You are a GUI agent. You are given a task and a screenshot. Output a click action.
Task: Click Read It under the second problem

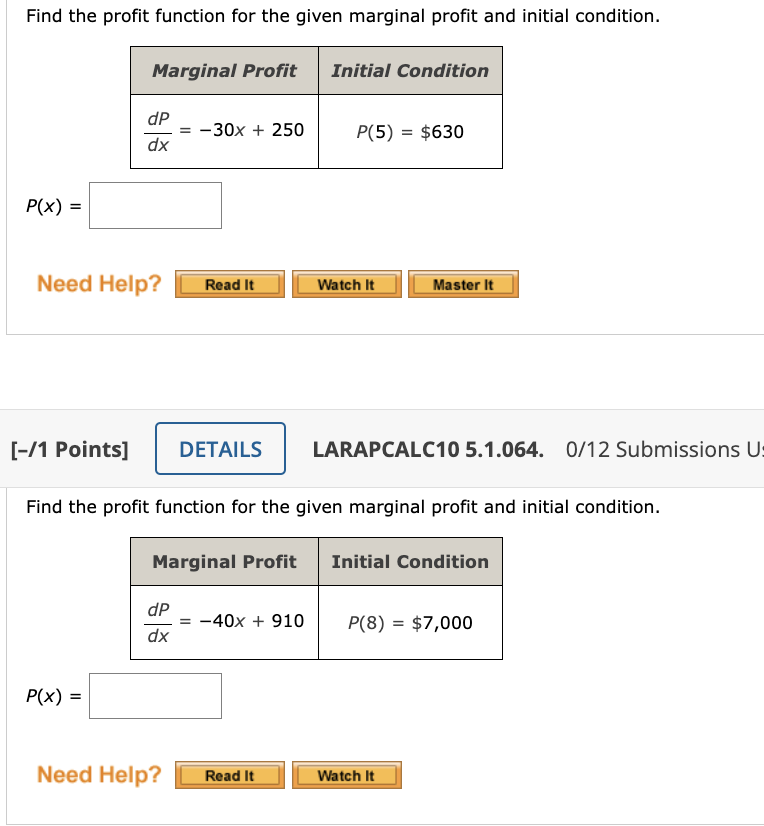pyautogui.click(x=229, y=775)
